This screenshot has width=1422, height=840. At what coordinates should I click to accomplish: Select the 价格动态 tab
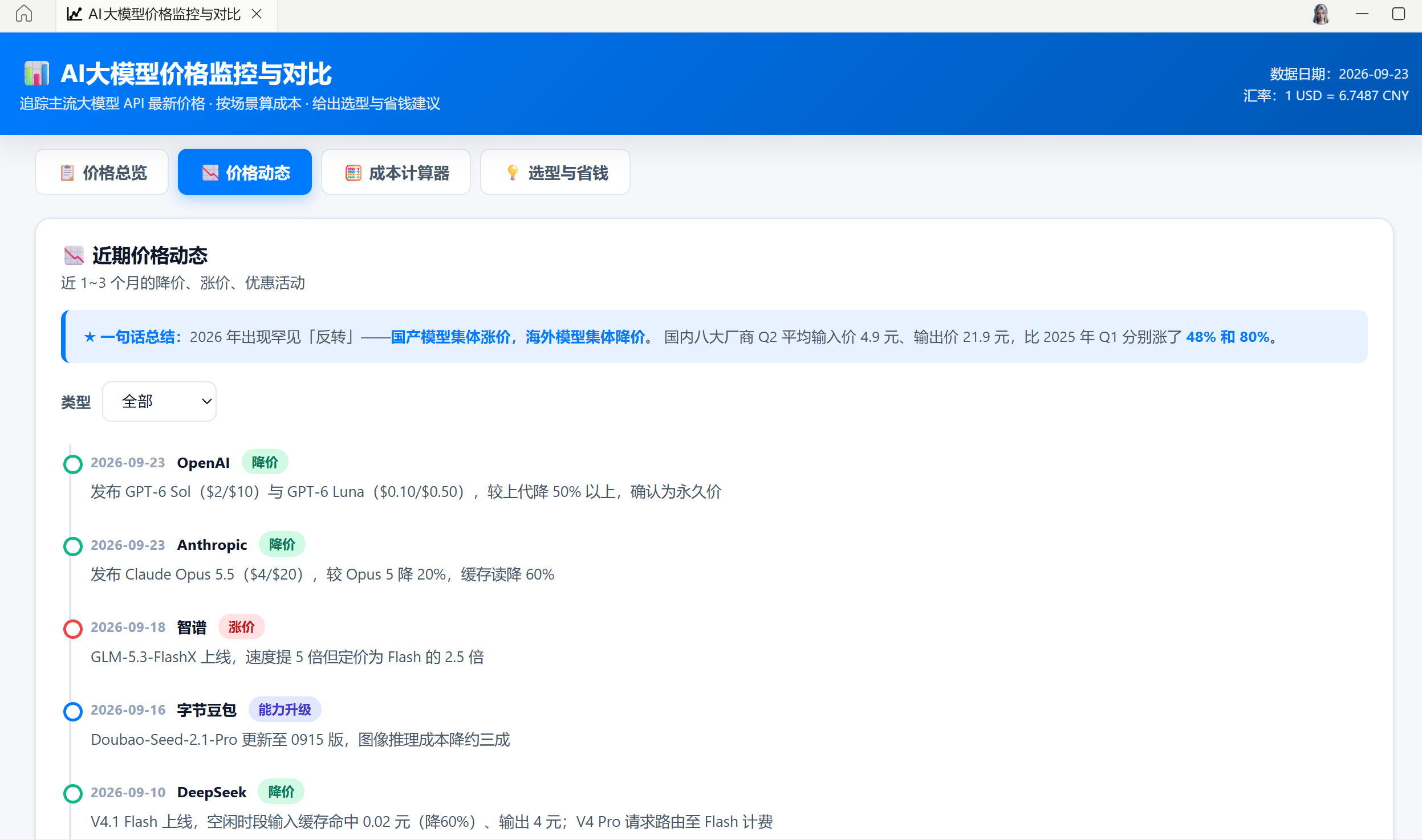(245, 172)
